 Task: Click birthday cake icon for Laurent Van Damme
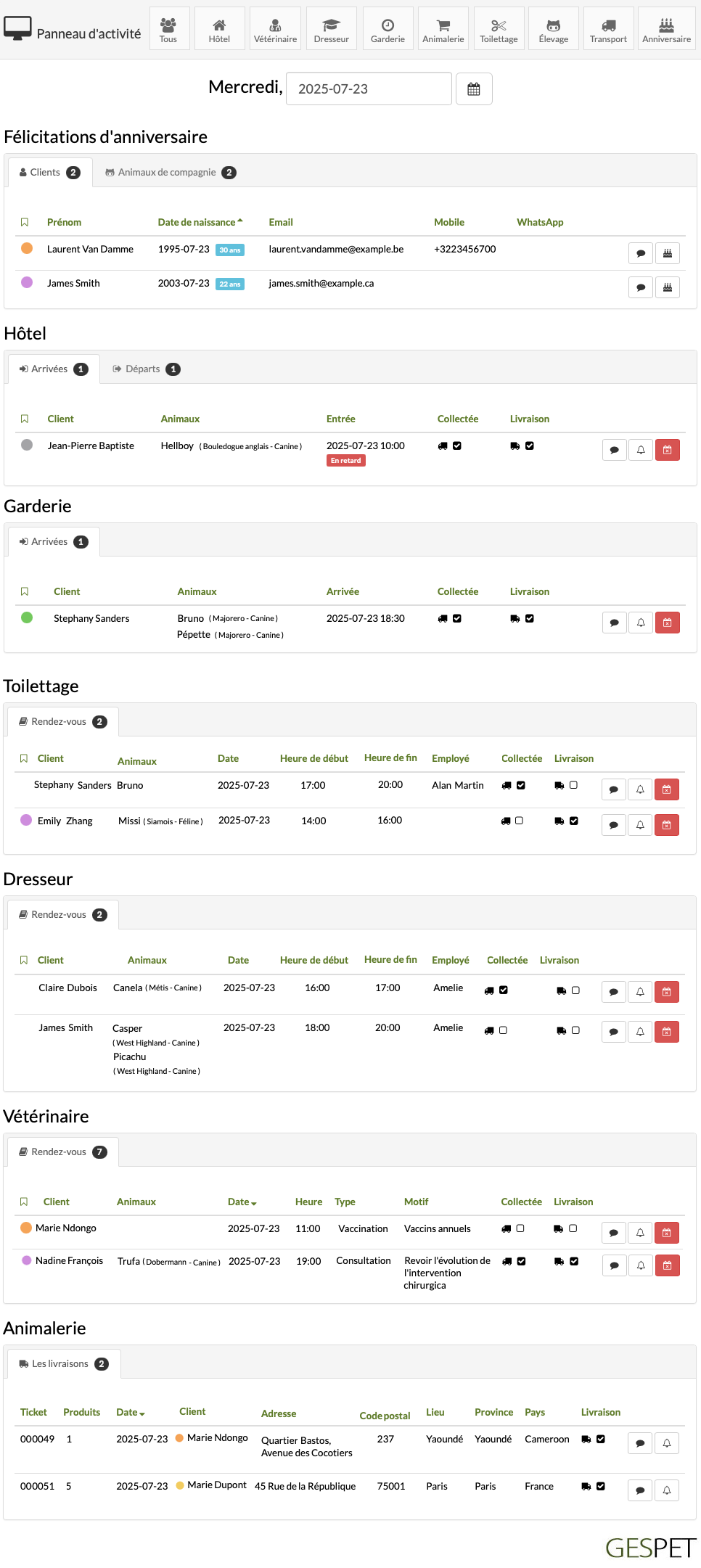click(668, 253)
